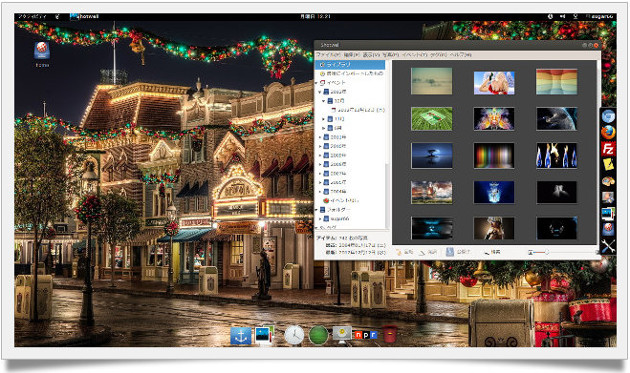The image size is (630, 373).
Task: Click the date and clock in the top panel
Action: click(315, 16)
